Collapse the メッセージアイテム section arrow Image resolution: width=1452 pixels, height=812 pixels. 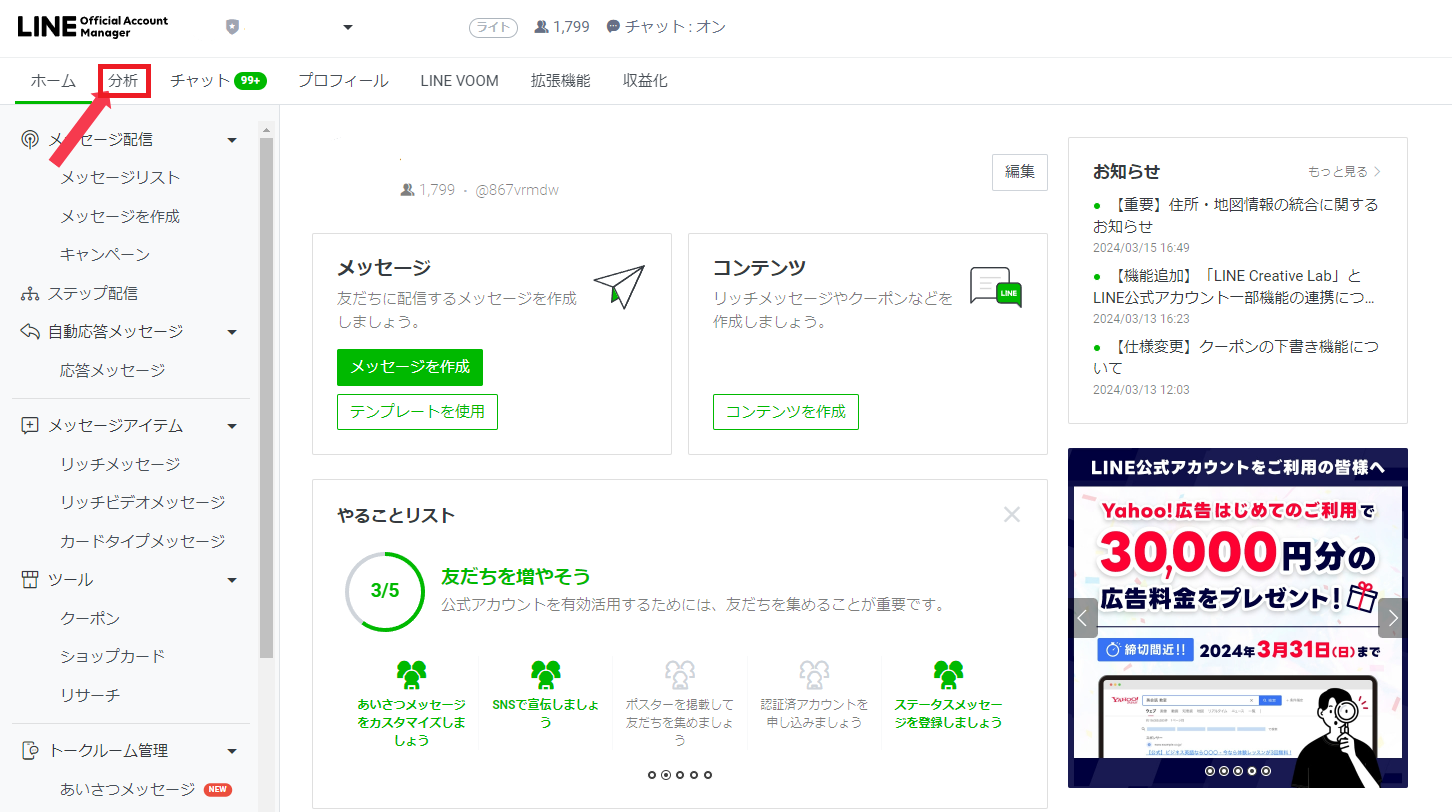click(x=232, y=426)
